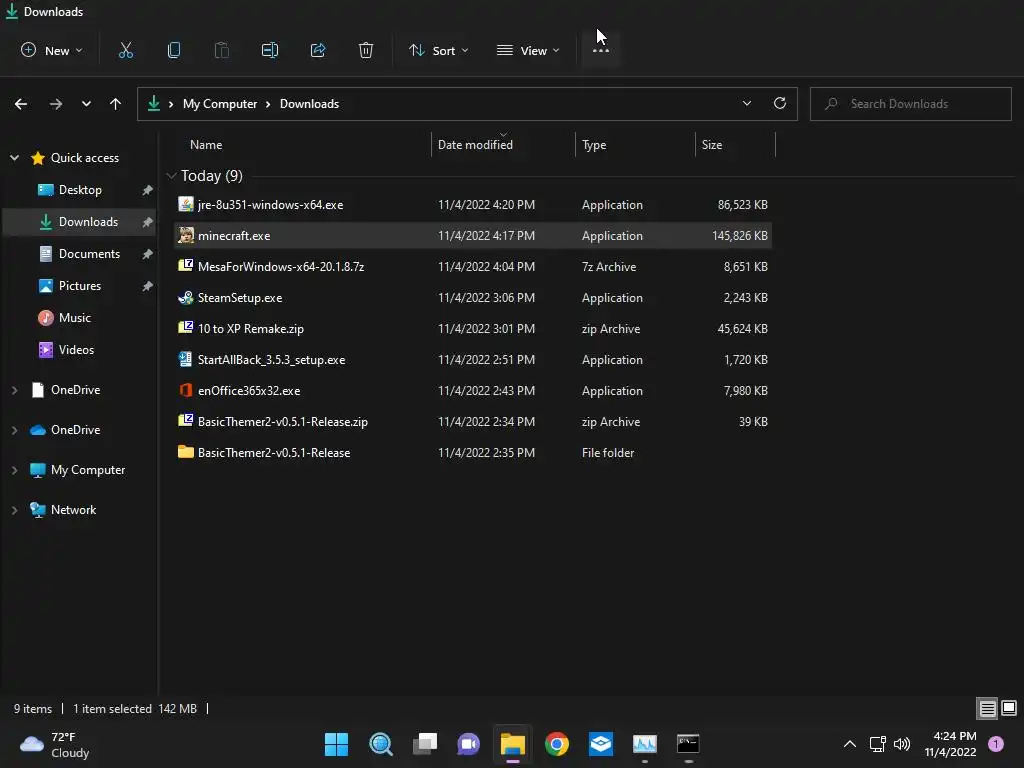Click Downloads in address breadcrumb
This screenshot has height=768, width=1024.
(x=310, y=104)
